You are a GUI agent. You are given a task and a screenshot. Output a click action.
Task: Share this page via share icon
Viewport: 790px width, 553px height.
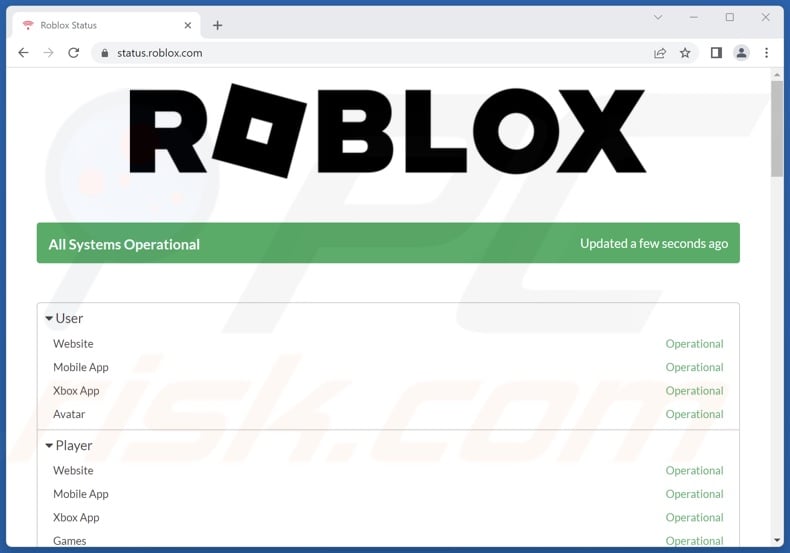pyautogui.click(x=660, y=53)
